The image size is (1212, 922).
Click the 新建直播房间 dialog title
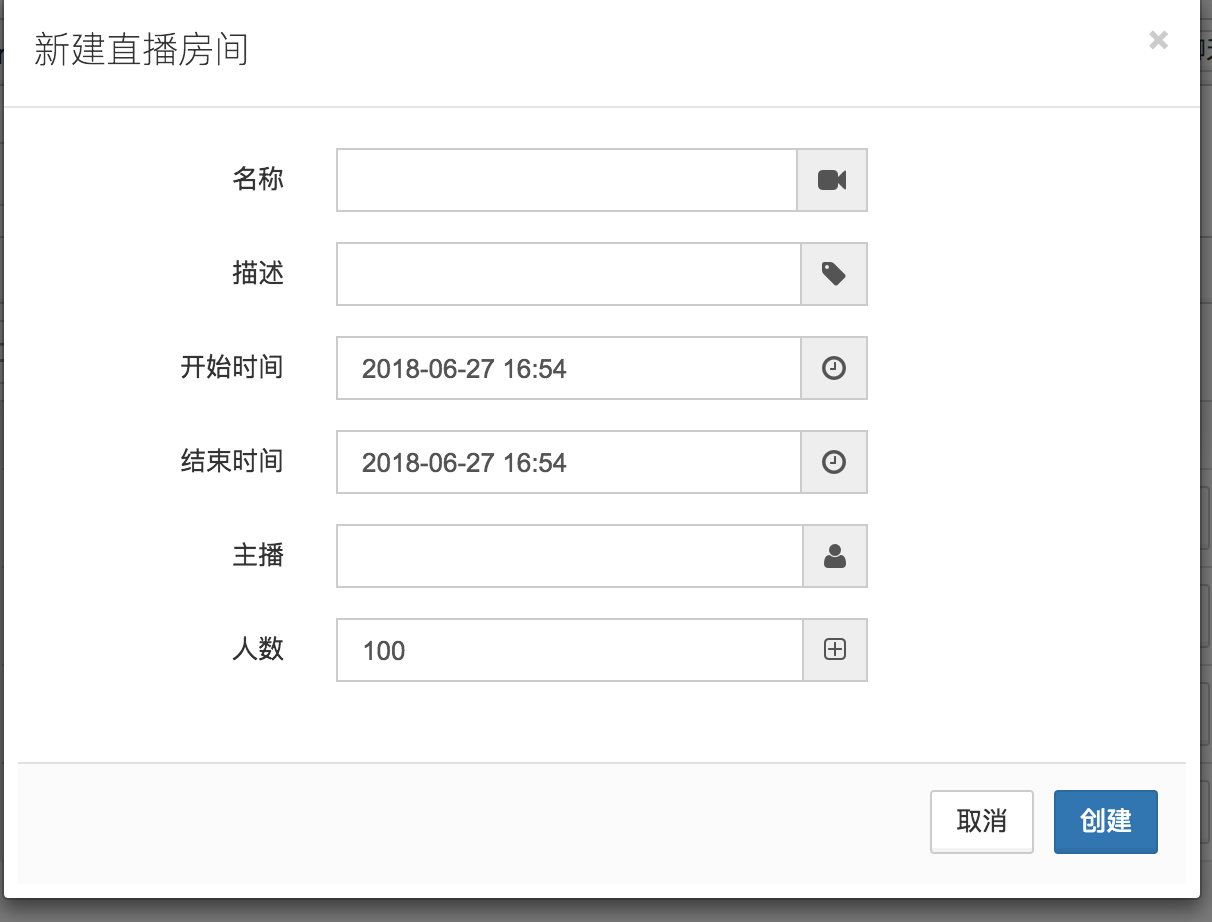141,49
